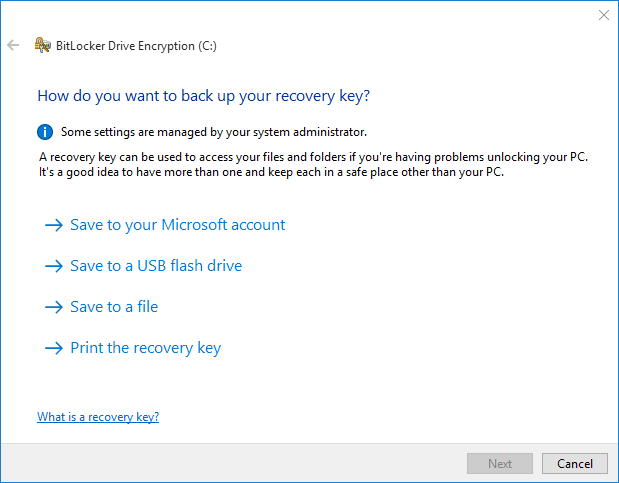The image size is (619, 483).
Task: Click arrow icon beside Print the recovery key
Action: 54,348
